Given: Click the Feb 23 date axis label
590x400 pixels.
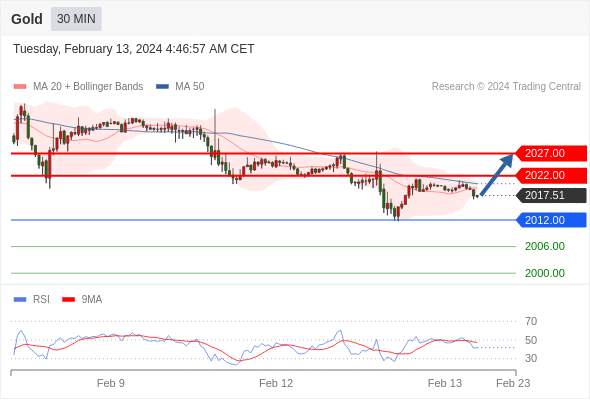Looking at the screenshot, I should (x=513, y=383).
